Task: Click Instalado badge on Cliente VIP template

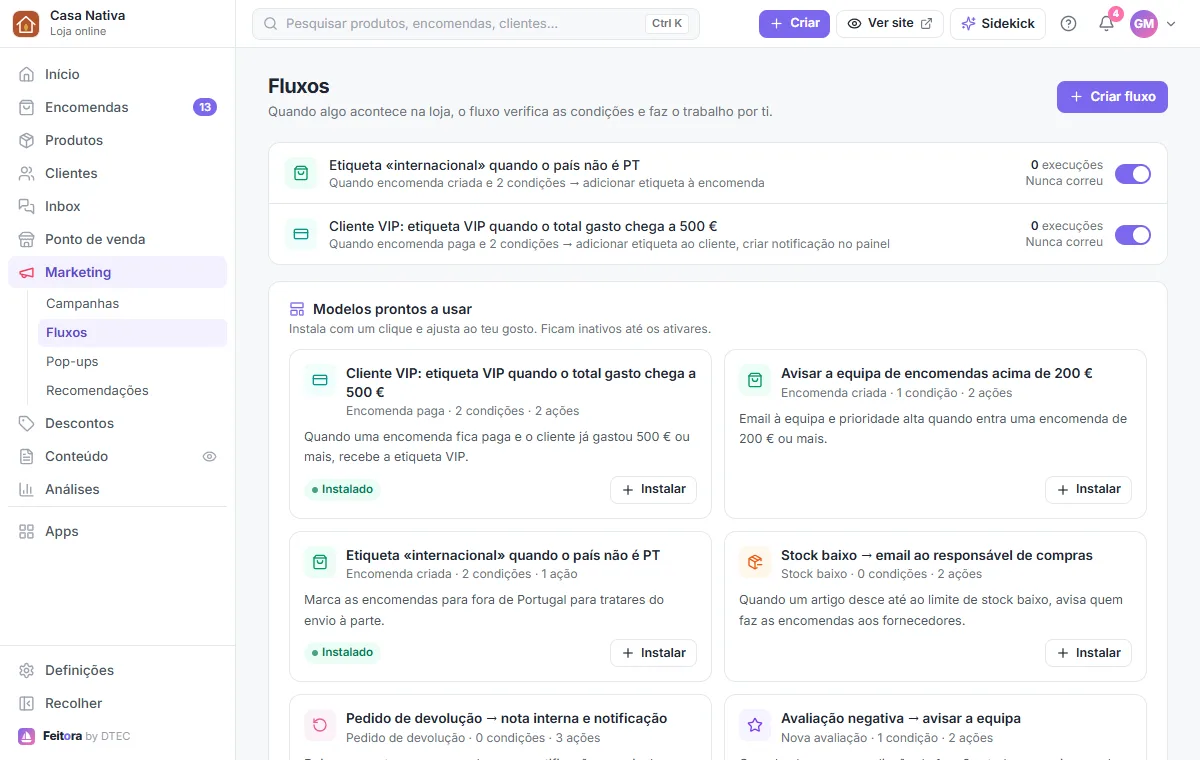Action: click(342, 490)
